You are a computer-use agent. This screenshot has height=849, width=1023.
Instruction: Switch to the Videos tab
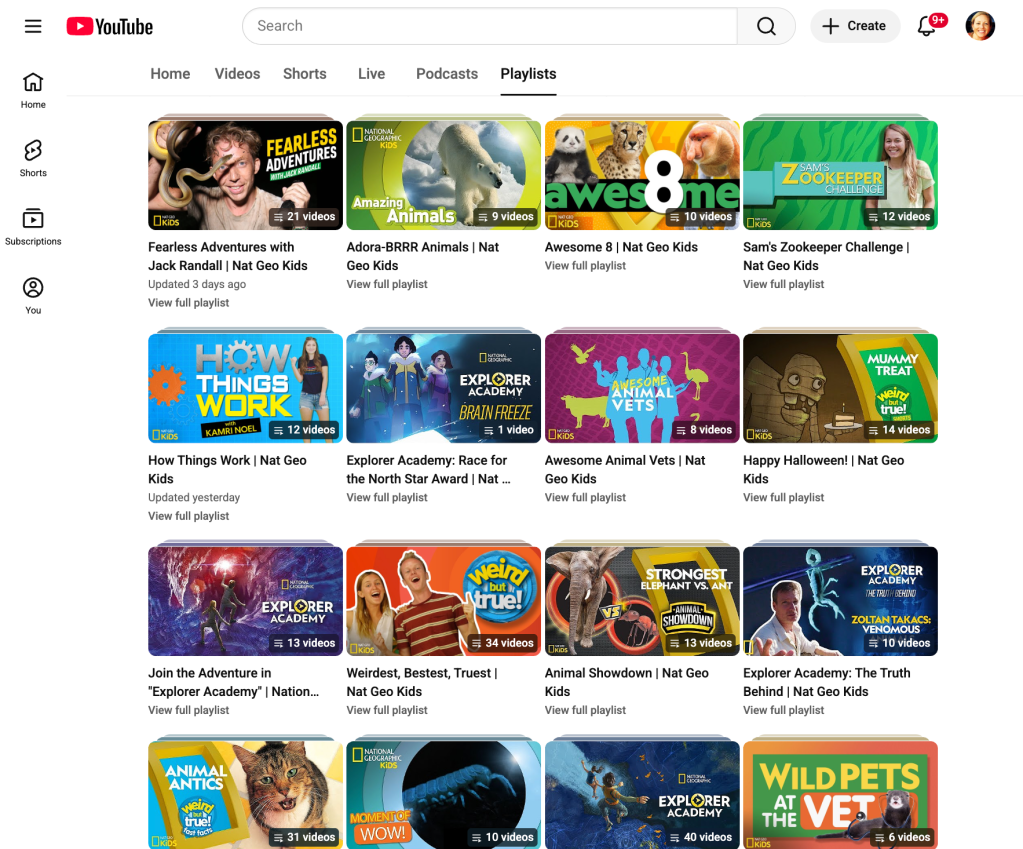237,74
